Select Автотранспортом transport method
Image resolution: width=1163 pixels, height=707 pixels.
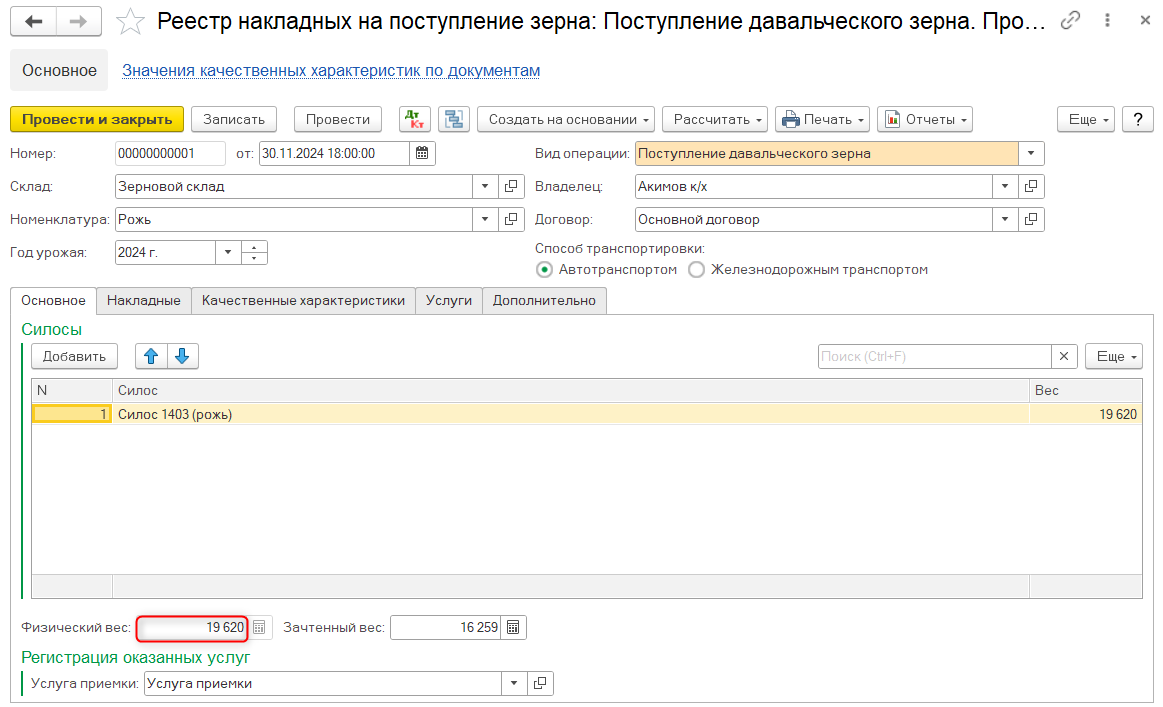[544, 270]
